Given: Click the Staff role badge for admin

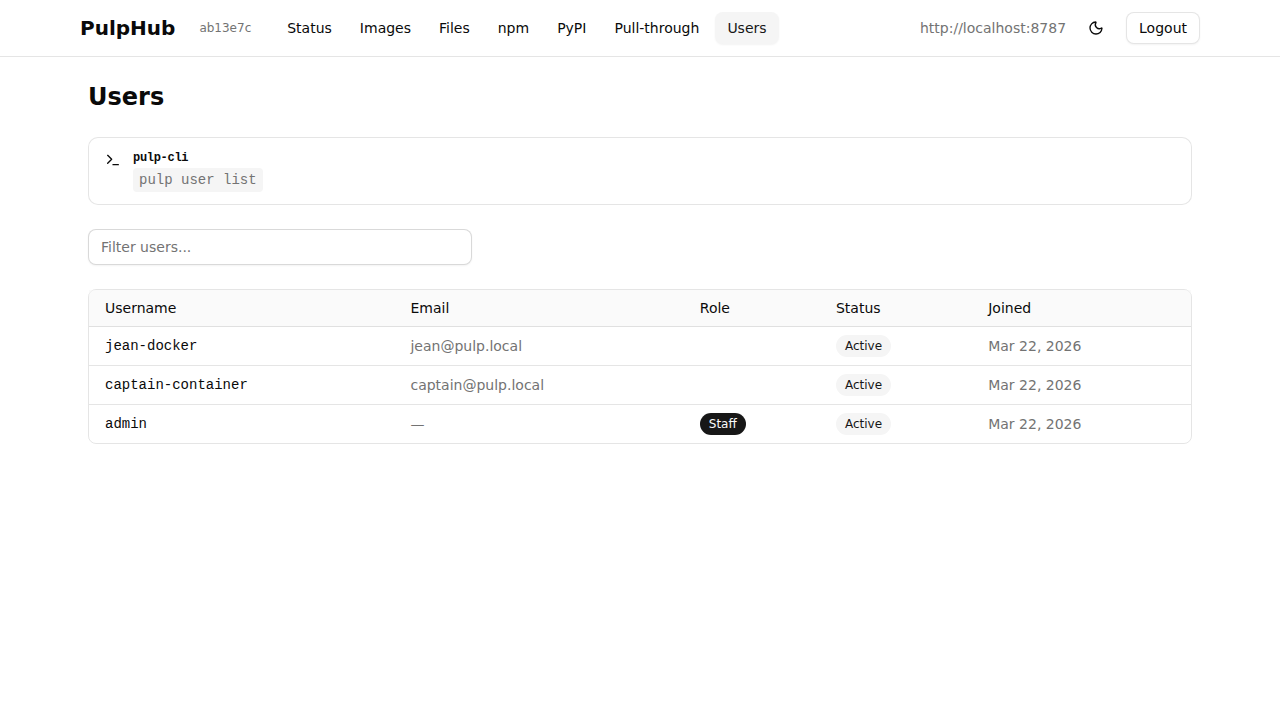Looking at the screenshot, I should point(722,423).
